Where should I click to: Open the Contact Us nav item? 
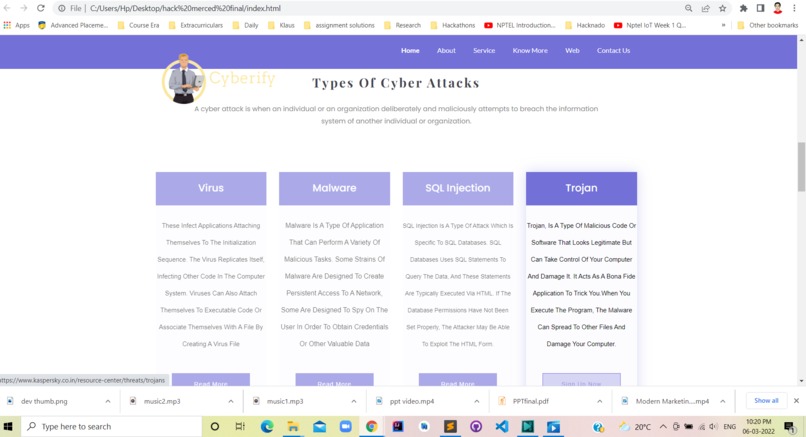(613, 50)
